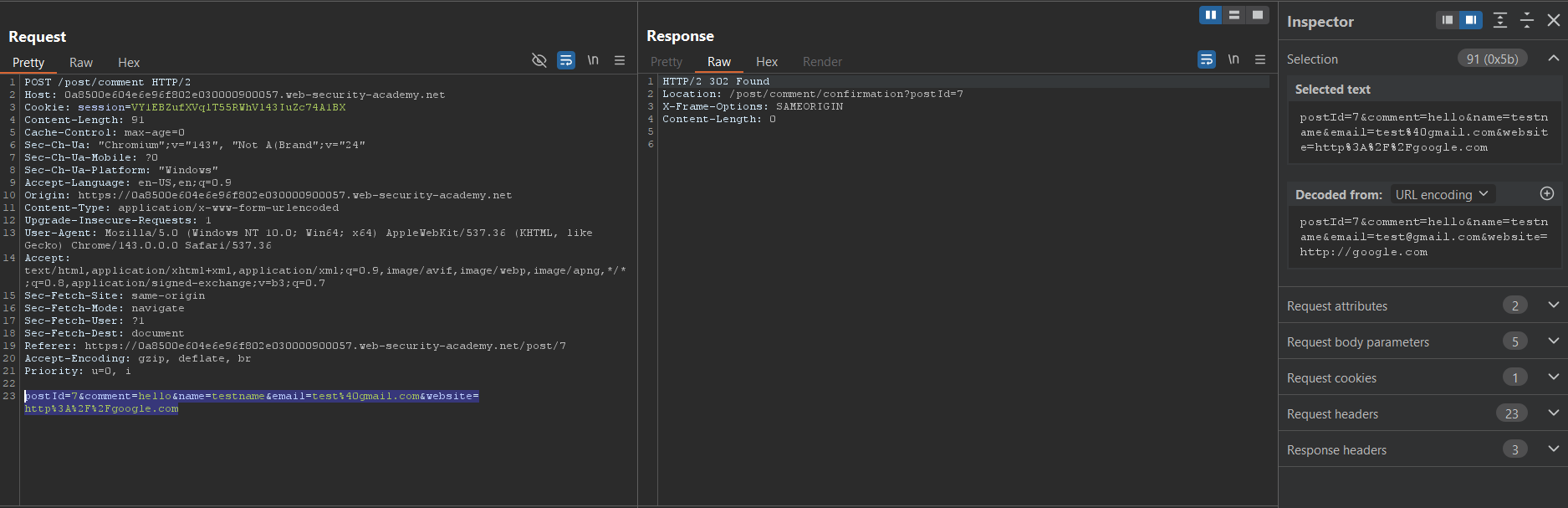Expand all Inspector sections icon
Screen dimensions: 1568x508
click(x=1500, y=20)
